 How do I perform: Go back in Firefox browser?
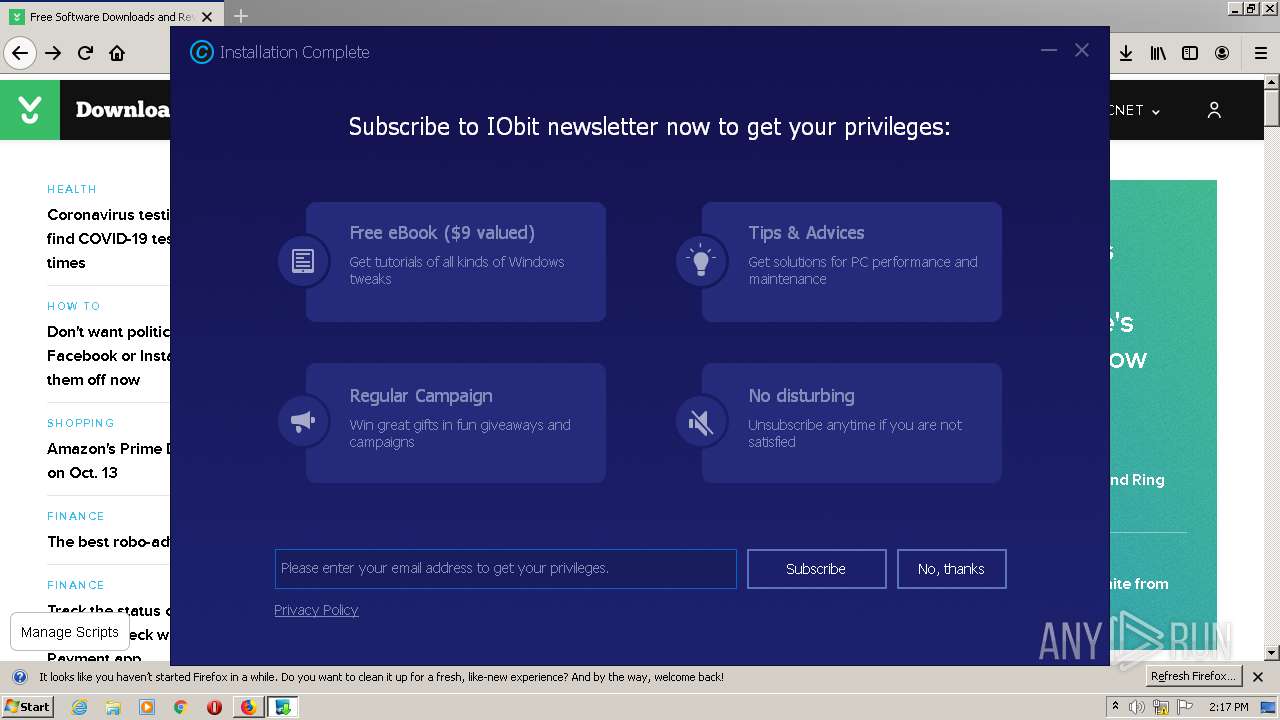[20, 53]
